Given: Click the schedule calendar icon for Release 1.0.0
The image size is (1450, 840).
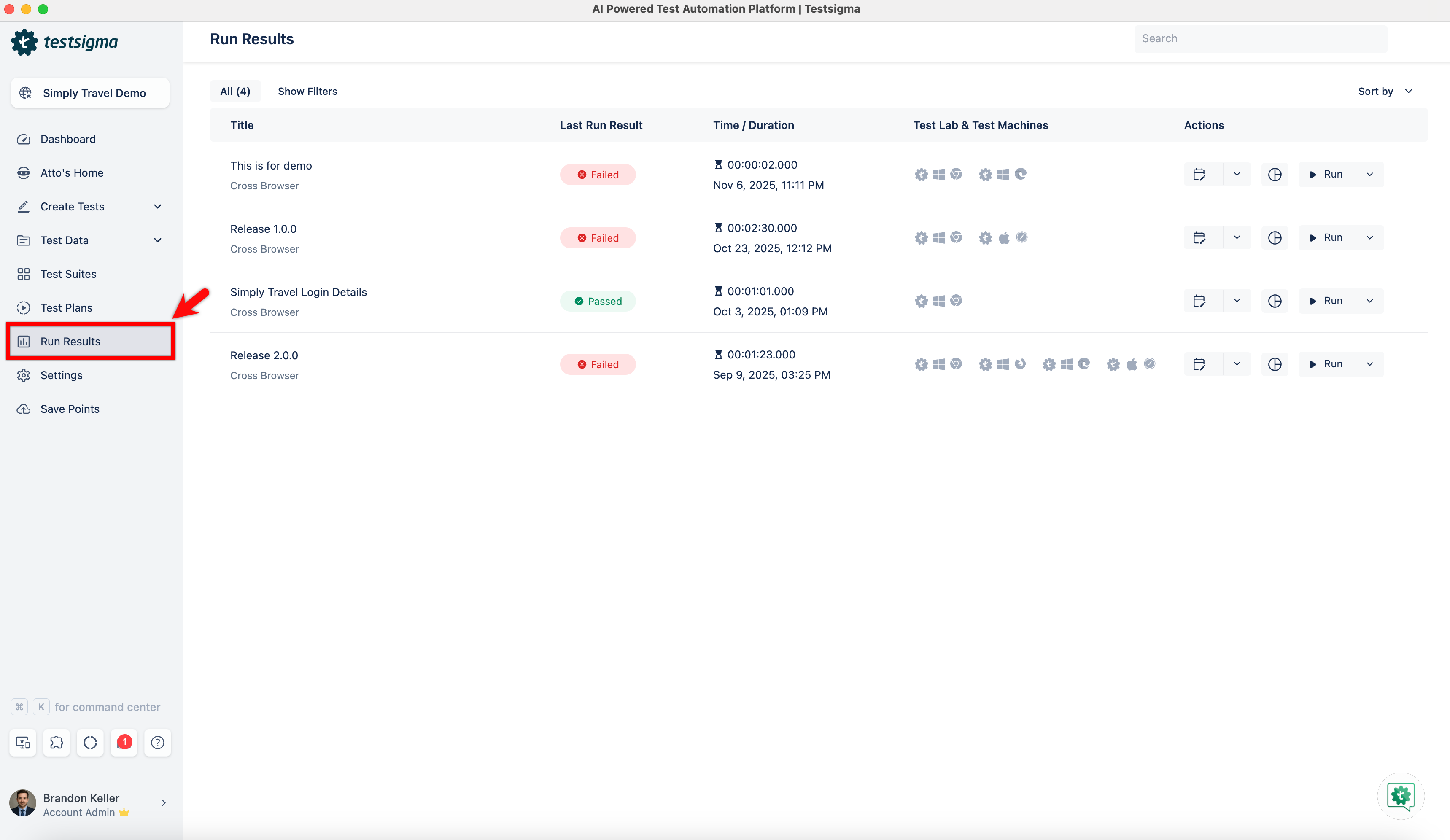Looking at the screenshot, I should [x=1199, y=237].
